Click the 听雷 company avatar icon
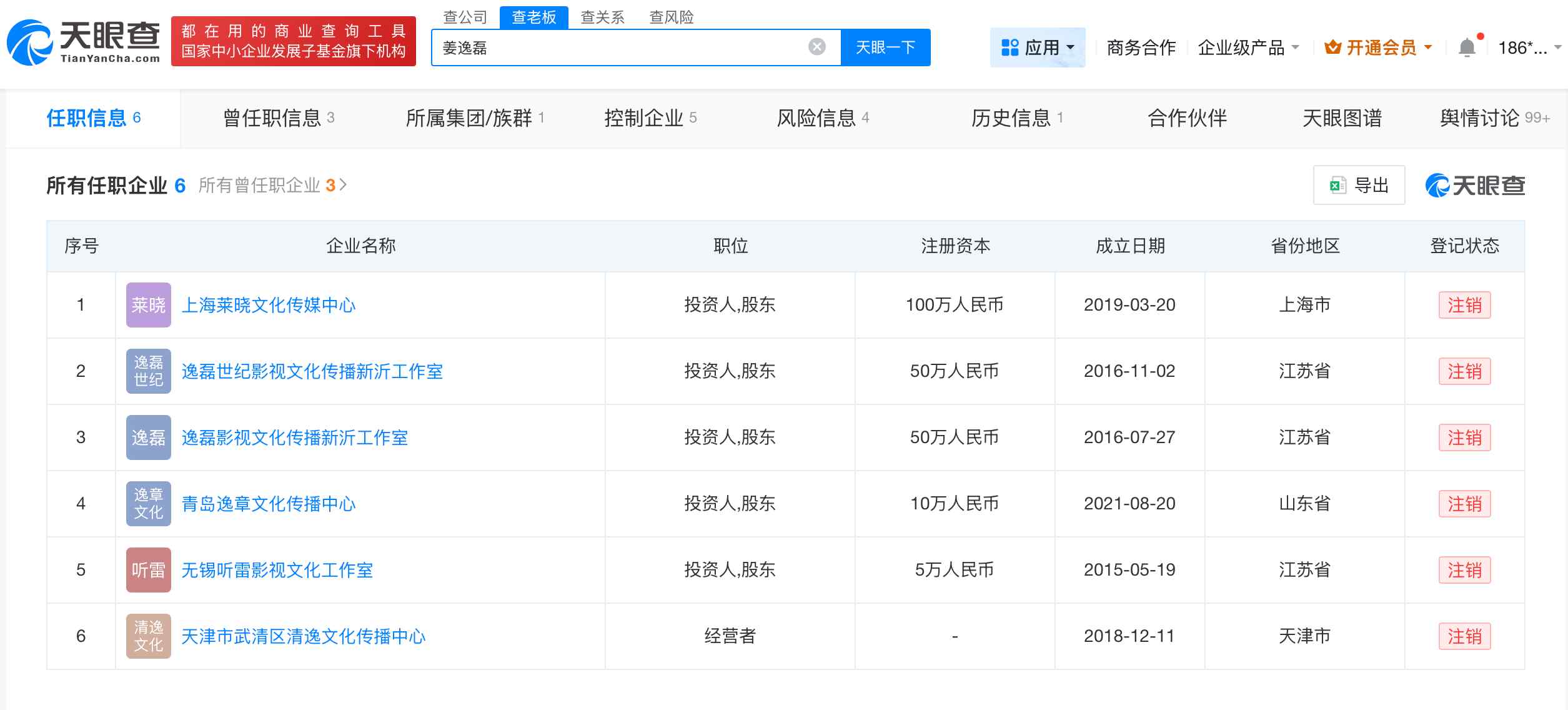 pos(148,569)
